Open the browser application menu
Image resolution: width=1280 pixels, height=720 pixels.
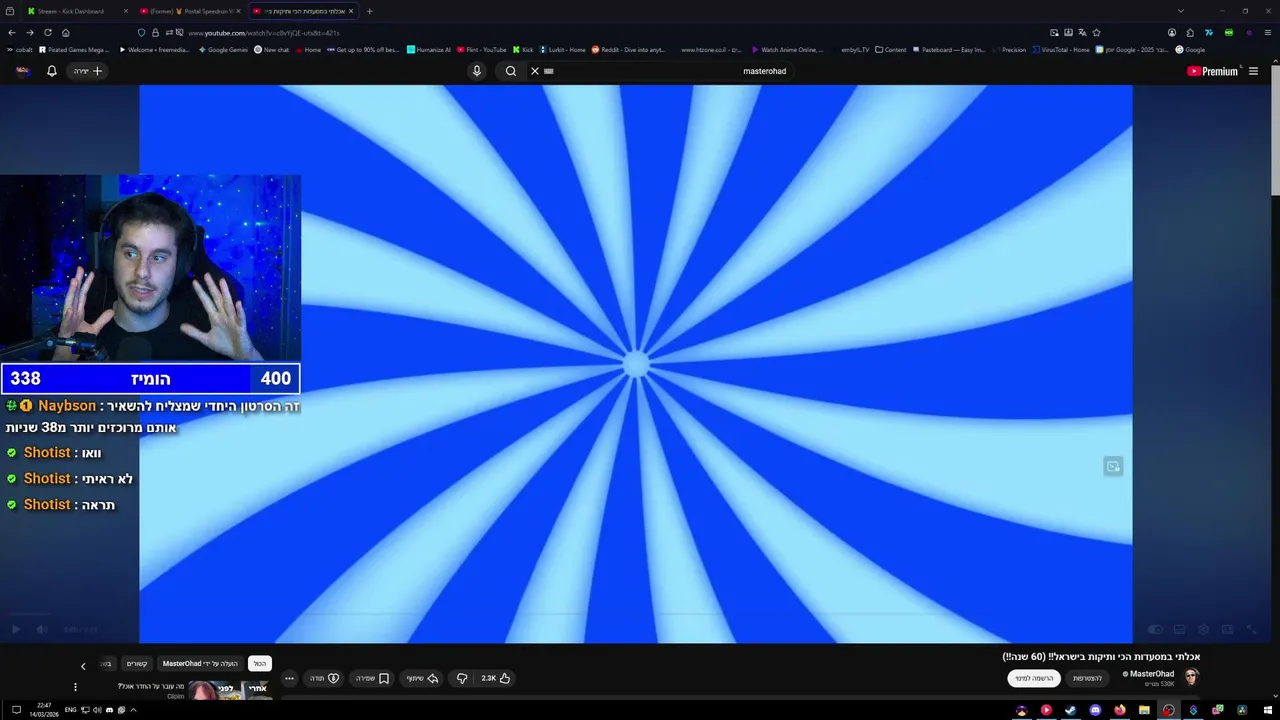click(1268, 32)
